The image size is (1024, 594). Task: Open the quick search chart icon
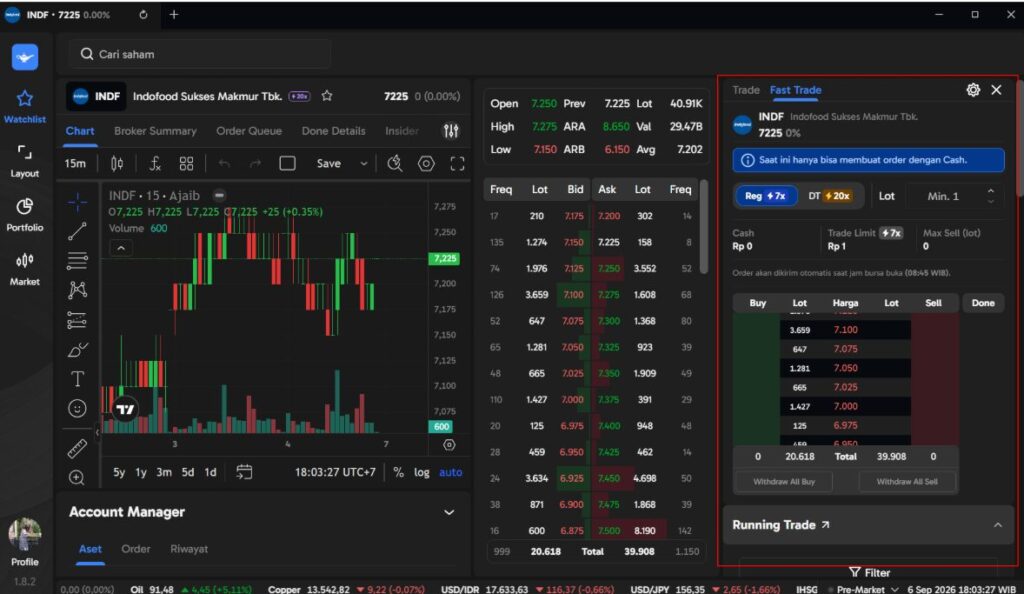tap(394, 163)
